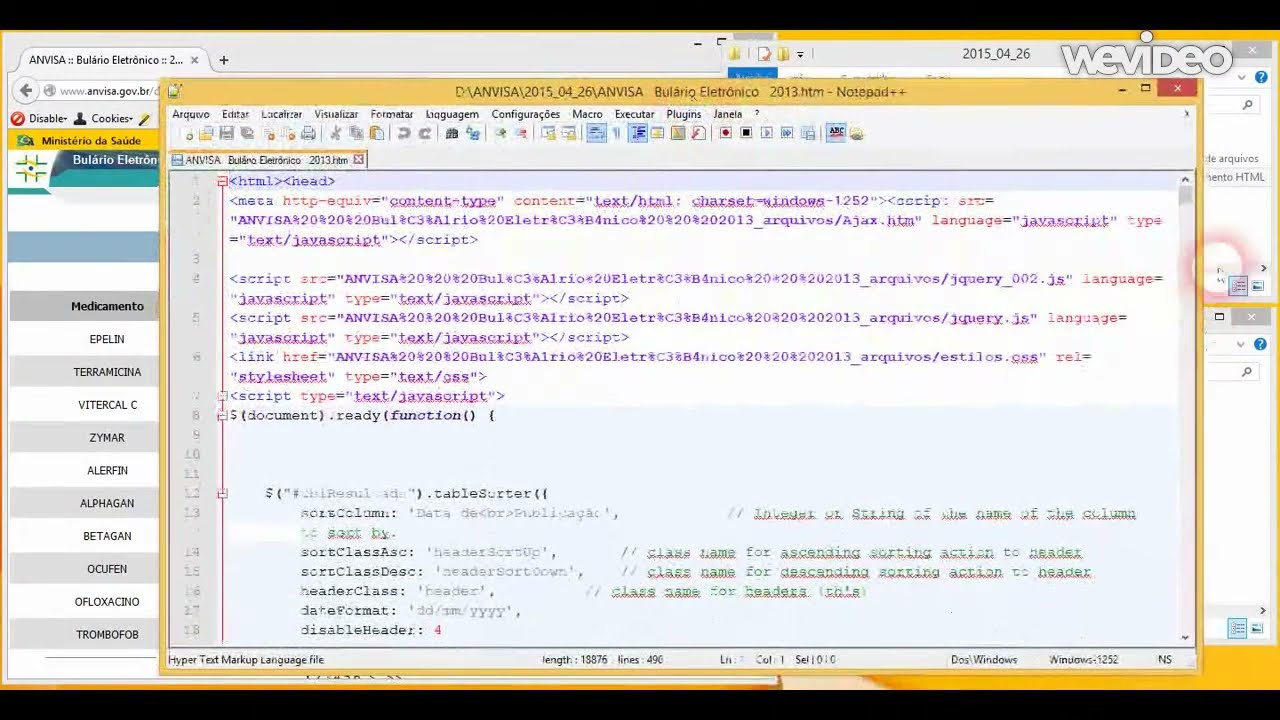This screenshot has height=720, width=1280.
Task: Toggle Show All Characters pilcrow icon
Action: [x=617, y=133]
